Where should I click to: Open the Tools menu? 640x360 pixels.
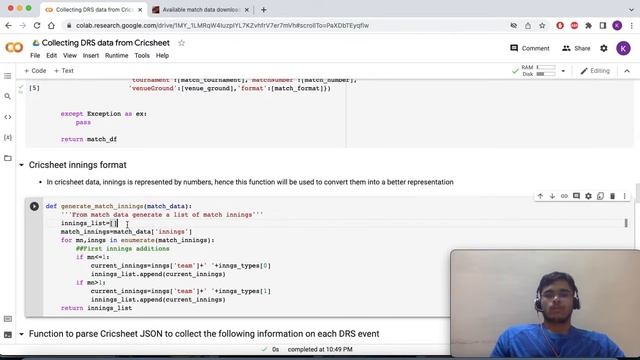click(142, 56)
